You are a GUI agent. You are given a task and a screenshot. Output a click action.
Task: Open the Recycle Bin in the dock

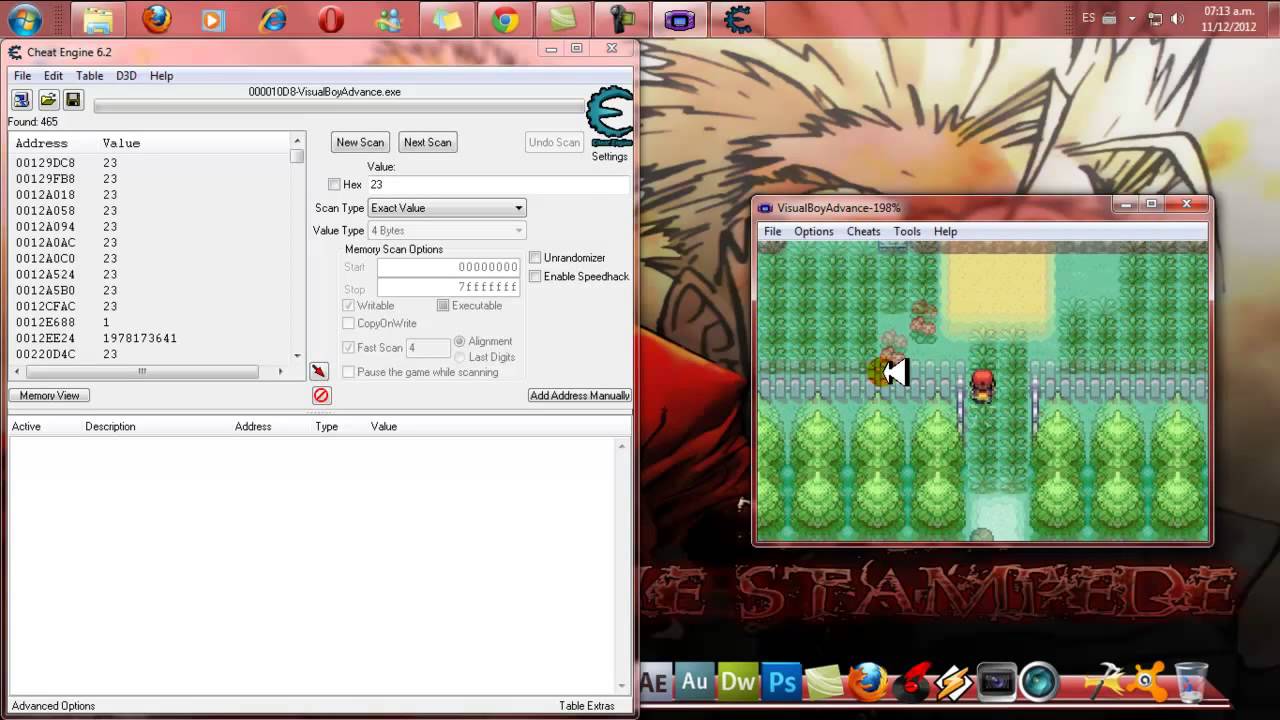(1191, 683)
